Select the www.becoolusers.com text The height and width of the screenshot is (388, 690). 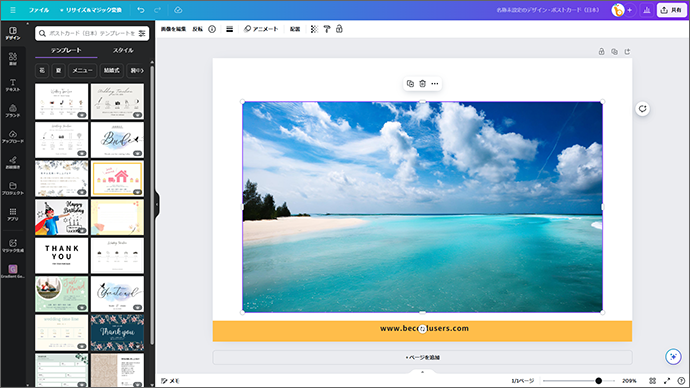(424, 328)
